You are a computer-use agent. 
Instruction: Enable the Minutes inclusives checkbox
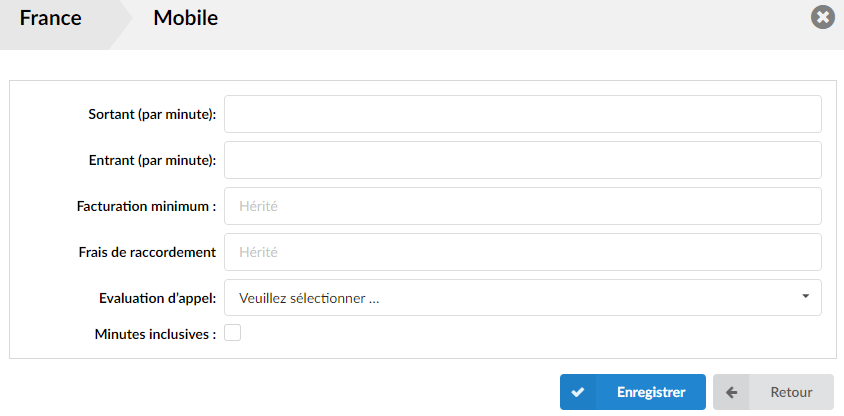[233, 333]
